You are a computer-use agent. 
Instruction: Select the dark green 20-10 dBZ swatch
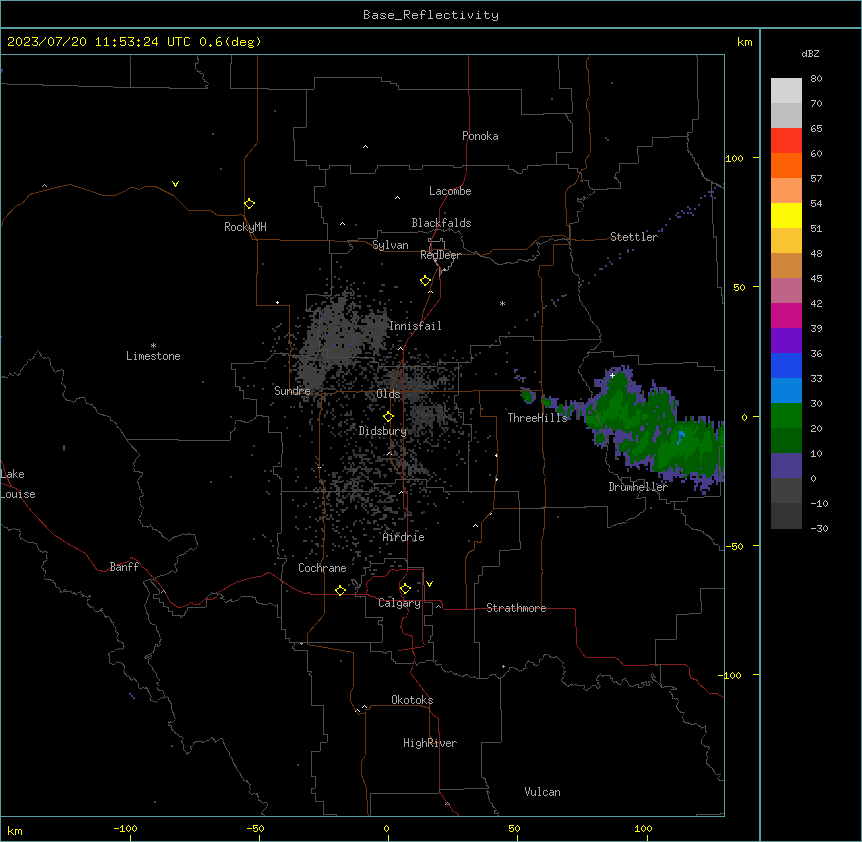786,441
